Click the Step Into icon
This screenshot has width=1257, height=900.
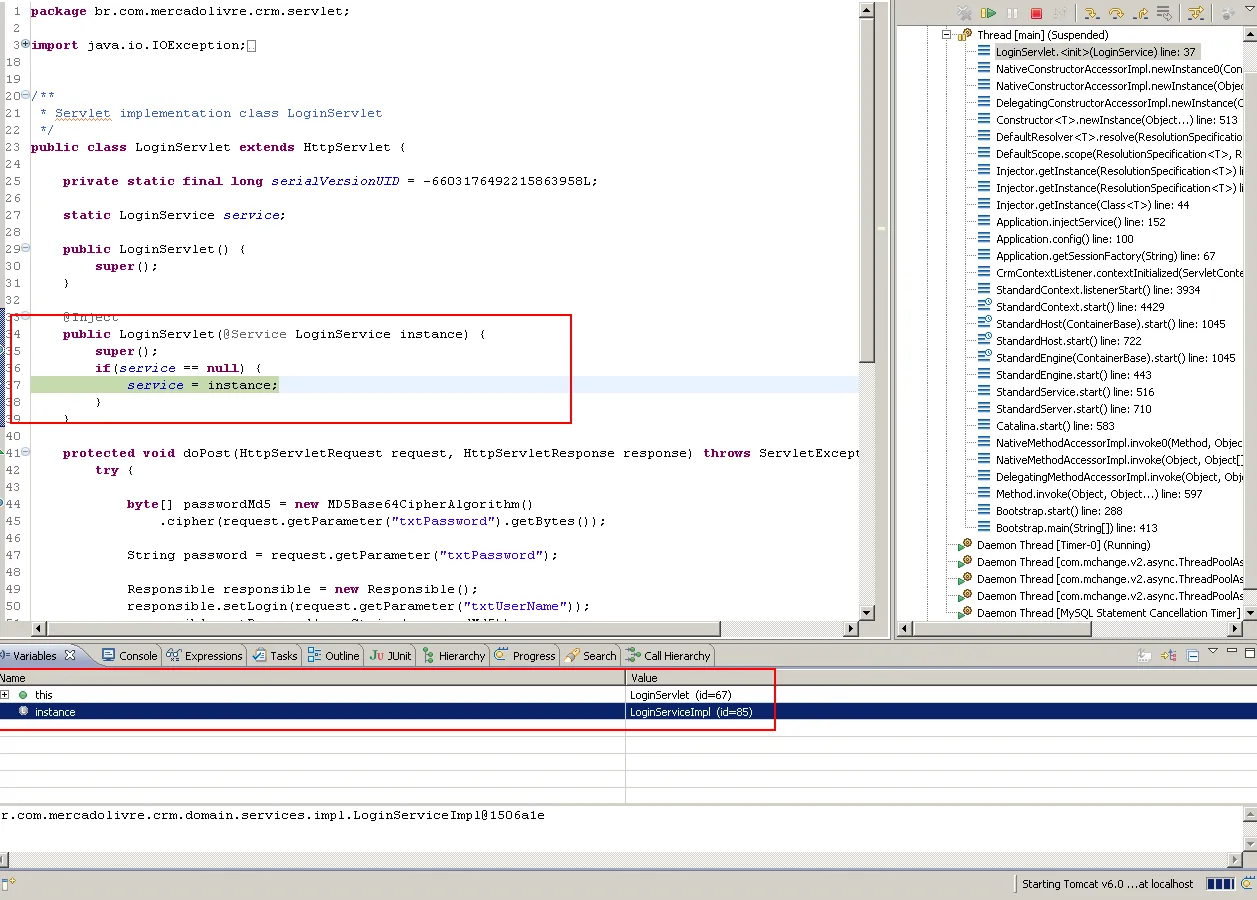[x=1092, y=13]
